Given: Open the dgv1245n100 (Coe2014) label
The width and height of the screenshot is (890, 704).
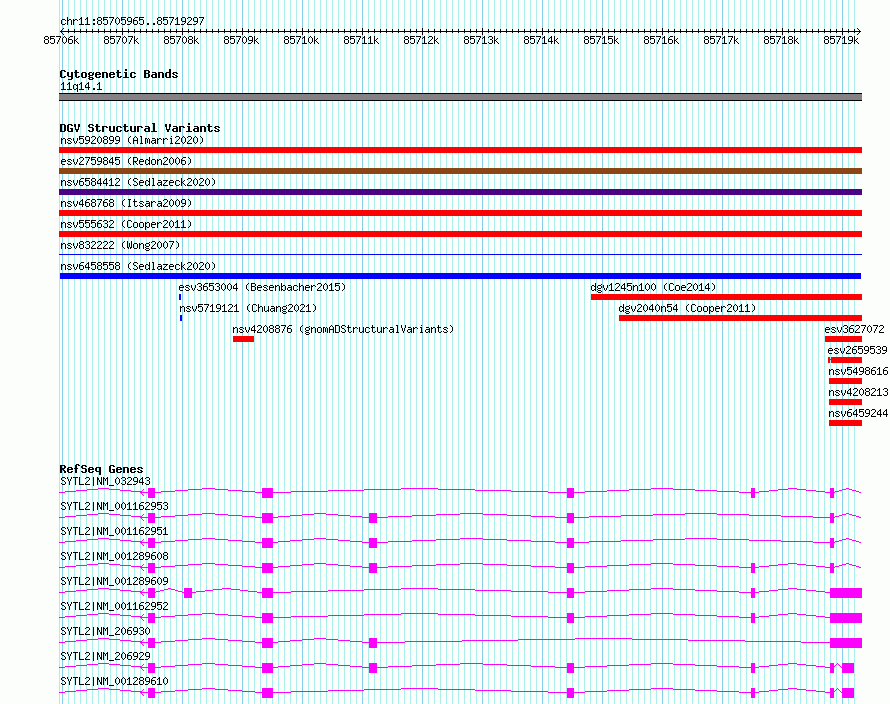Looking at the screenshot, I should point(653,287).
